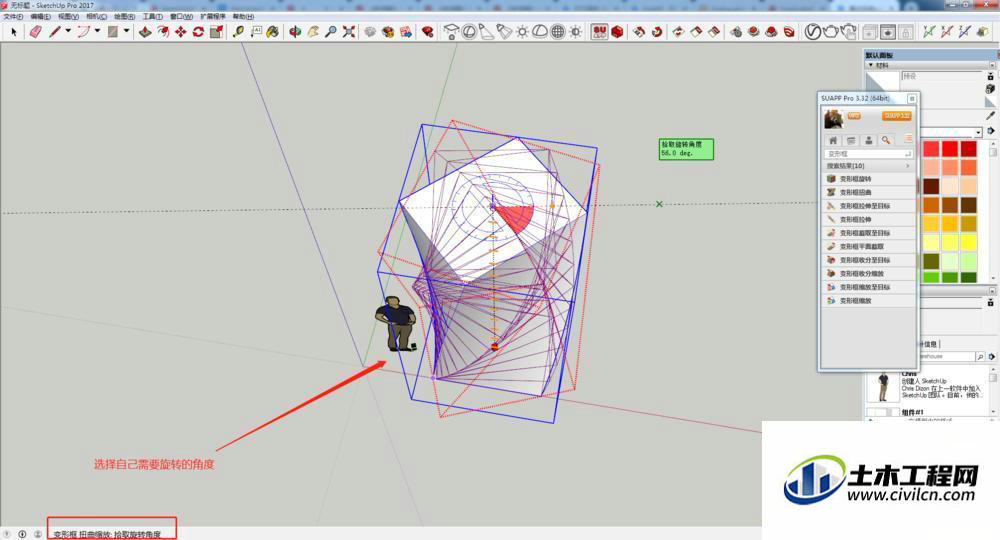Image resolution: width=1000 pixels, height=540 pixels.
Task: Open the 绘图 menu
Action: point(124,17)
